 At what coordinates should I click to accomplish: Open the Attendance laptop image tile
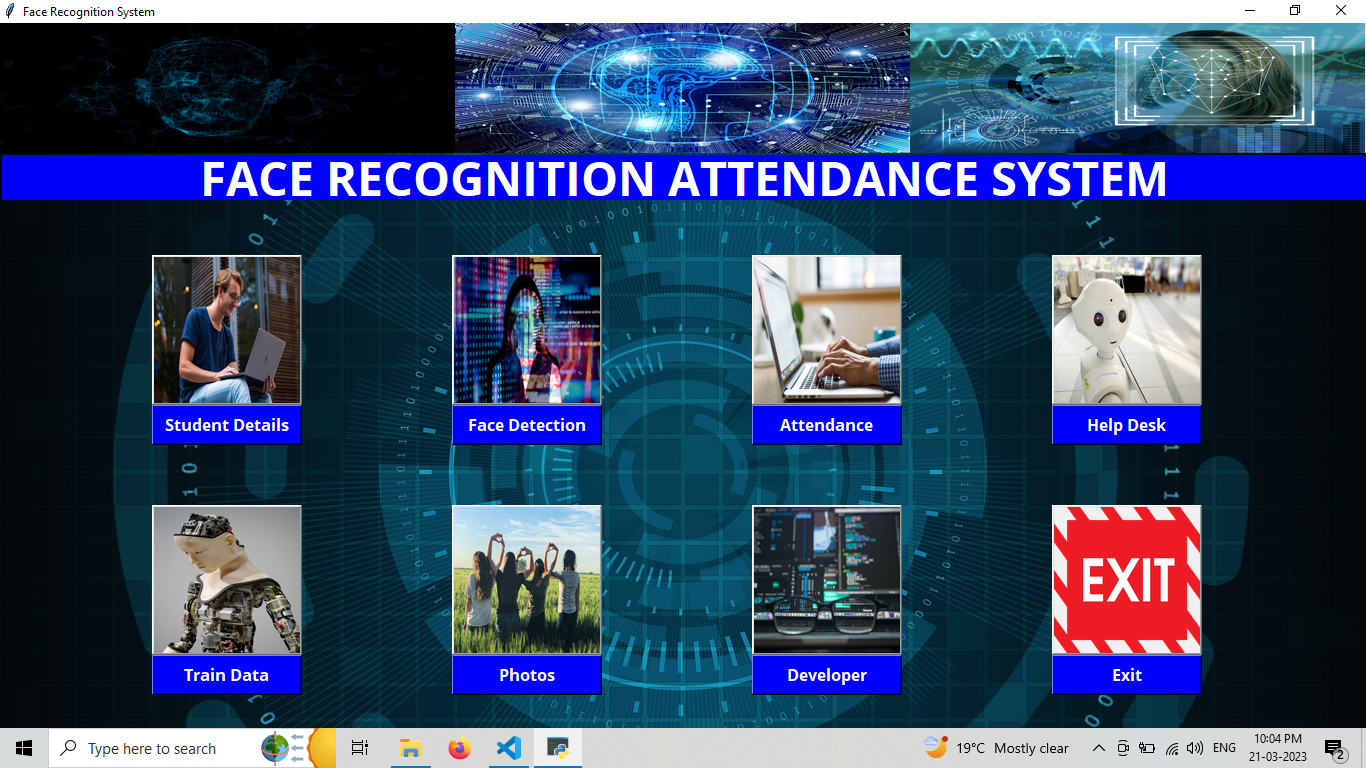pyautogui.click(x=827, y=330)
